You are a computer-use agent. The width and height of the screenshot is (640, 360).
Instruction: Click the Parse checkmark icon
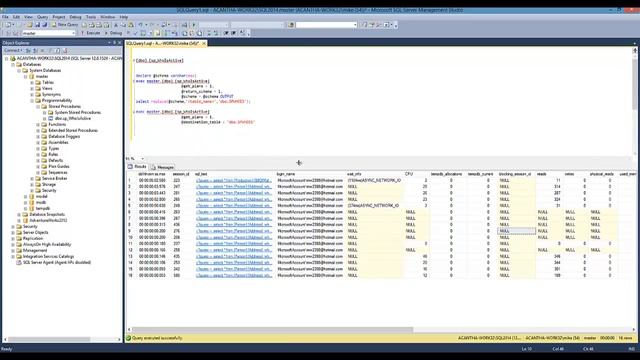pos(136,33)
